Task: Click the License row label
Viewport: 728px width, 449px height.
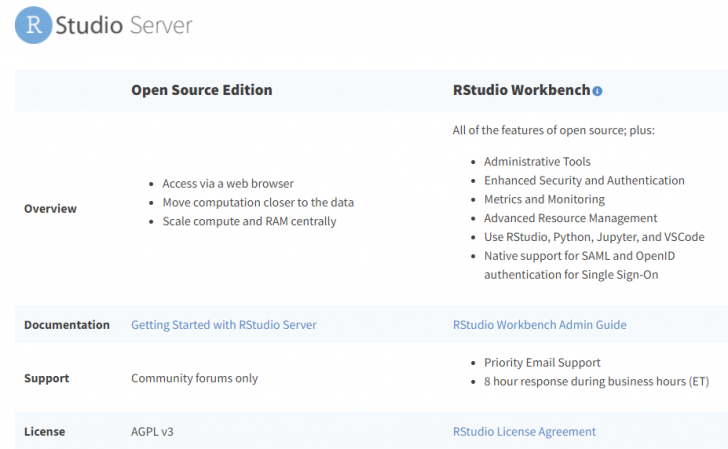Action: coord(45,431)
